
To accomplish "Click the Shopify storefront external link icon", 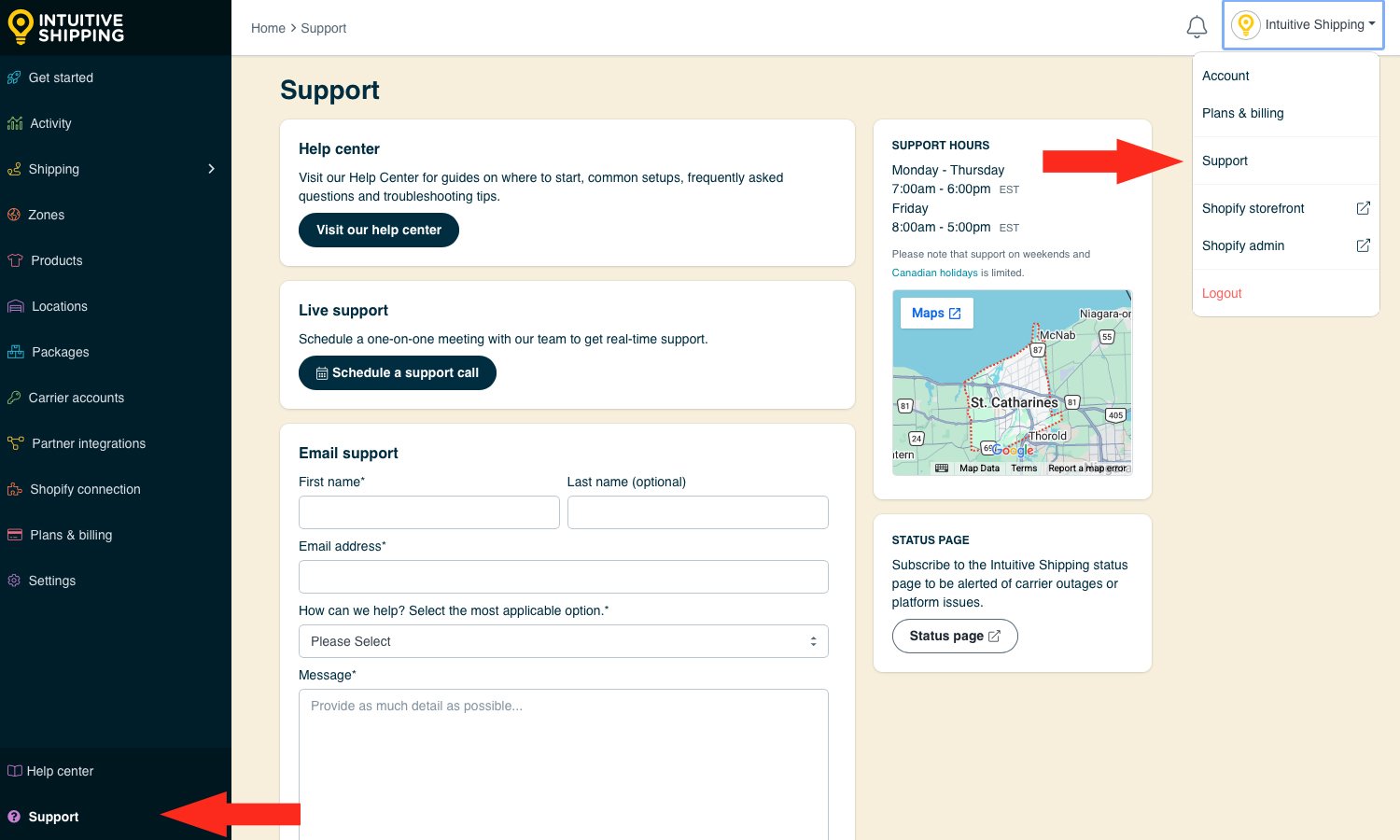I will pos(1363,208).
